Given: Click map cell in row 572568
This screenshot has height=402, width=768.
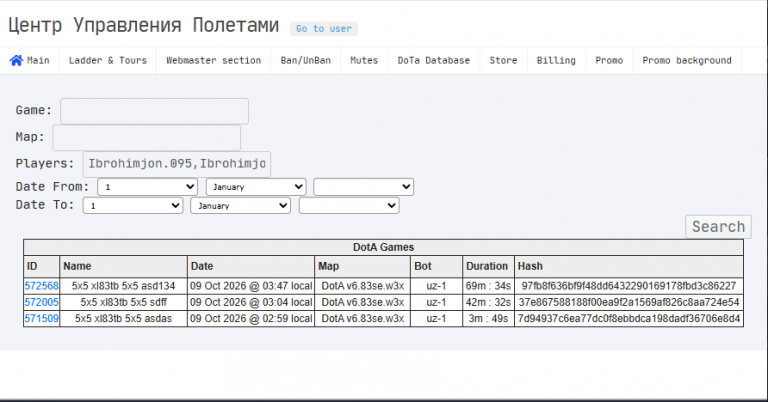Looking at the screenshot, I should pos(362,286).
